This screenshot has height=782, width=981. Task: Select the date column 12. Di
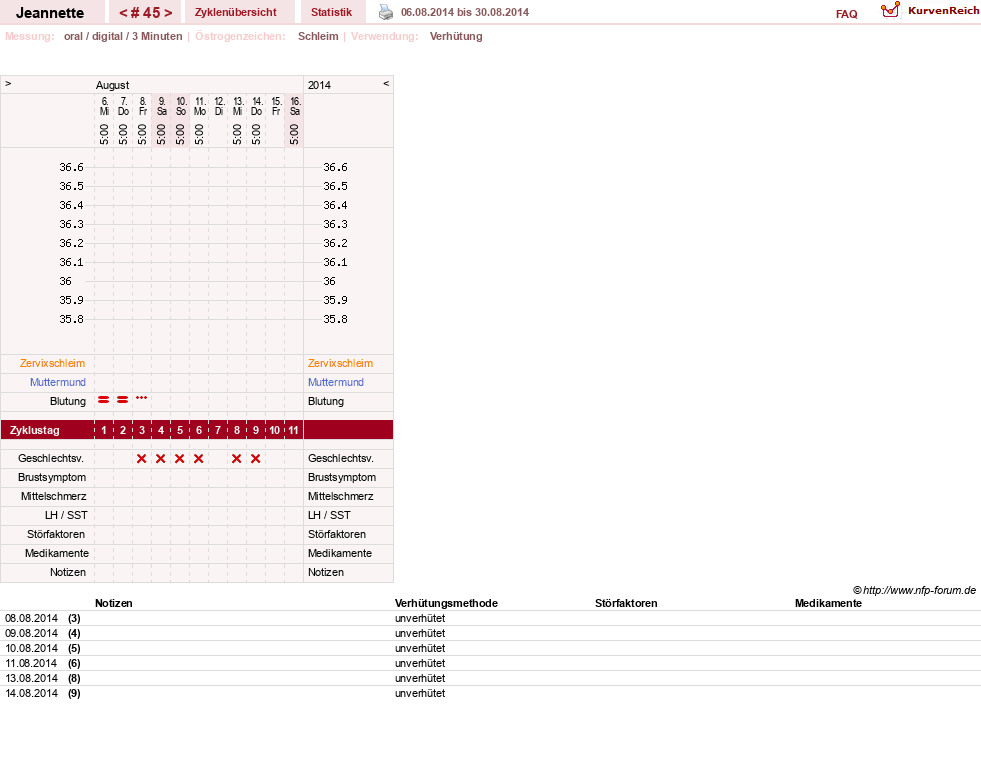point(219,106)
